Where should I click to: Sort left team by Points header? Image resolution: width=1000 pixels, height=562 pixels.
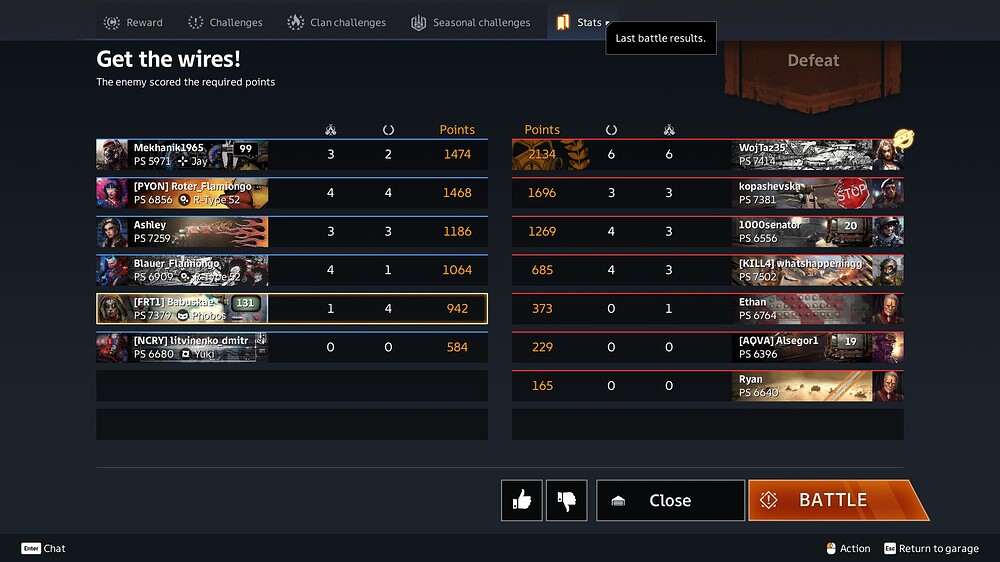coord(457,129)
